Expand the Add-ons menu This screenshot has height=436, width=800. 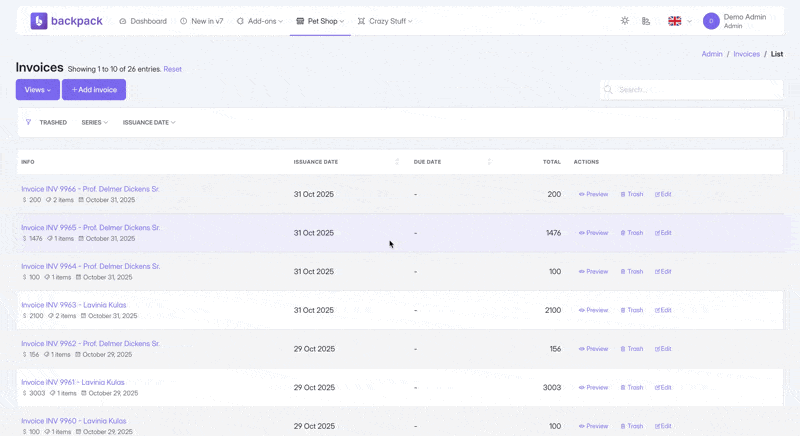click(260, 21)
